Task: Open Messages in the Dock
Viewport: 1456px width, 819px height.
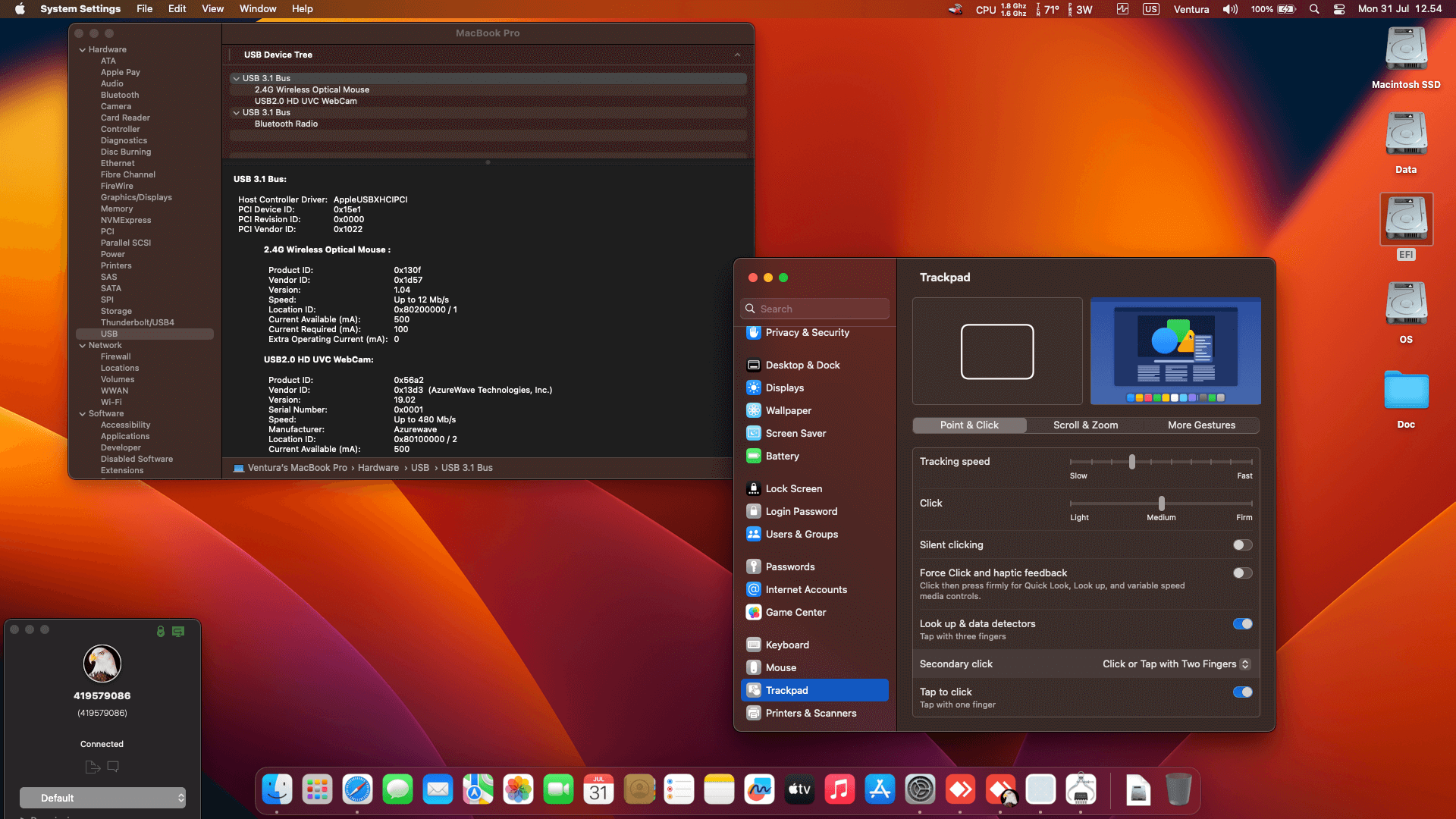Action: coord(397,789)
